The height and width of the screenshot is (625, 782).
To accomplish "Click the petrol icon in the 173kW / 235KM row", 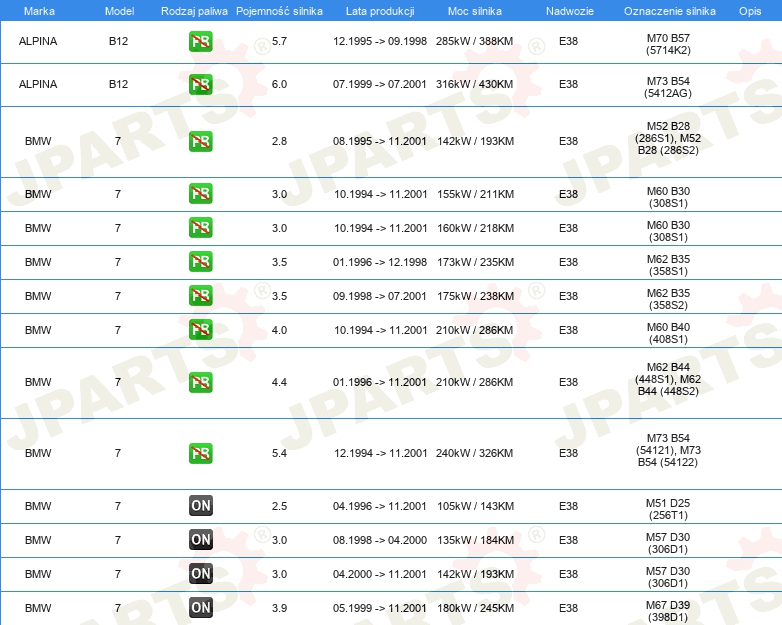I will [x=200, y=261].
